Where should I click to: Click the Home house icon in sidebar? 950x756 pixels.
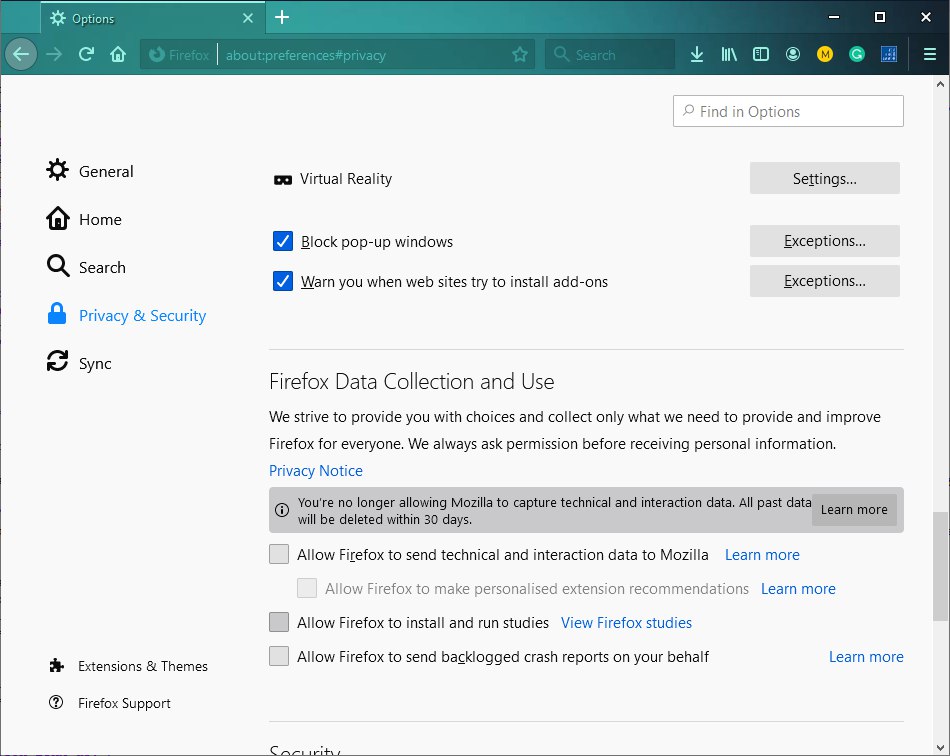[58, 218]
